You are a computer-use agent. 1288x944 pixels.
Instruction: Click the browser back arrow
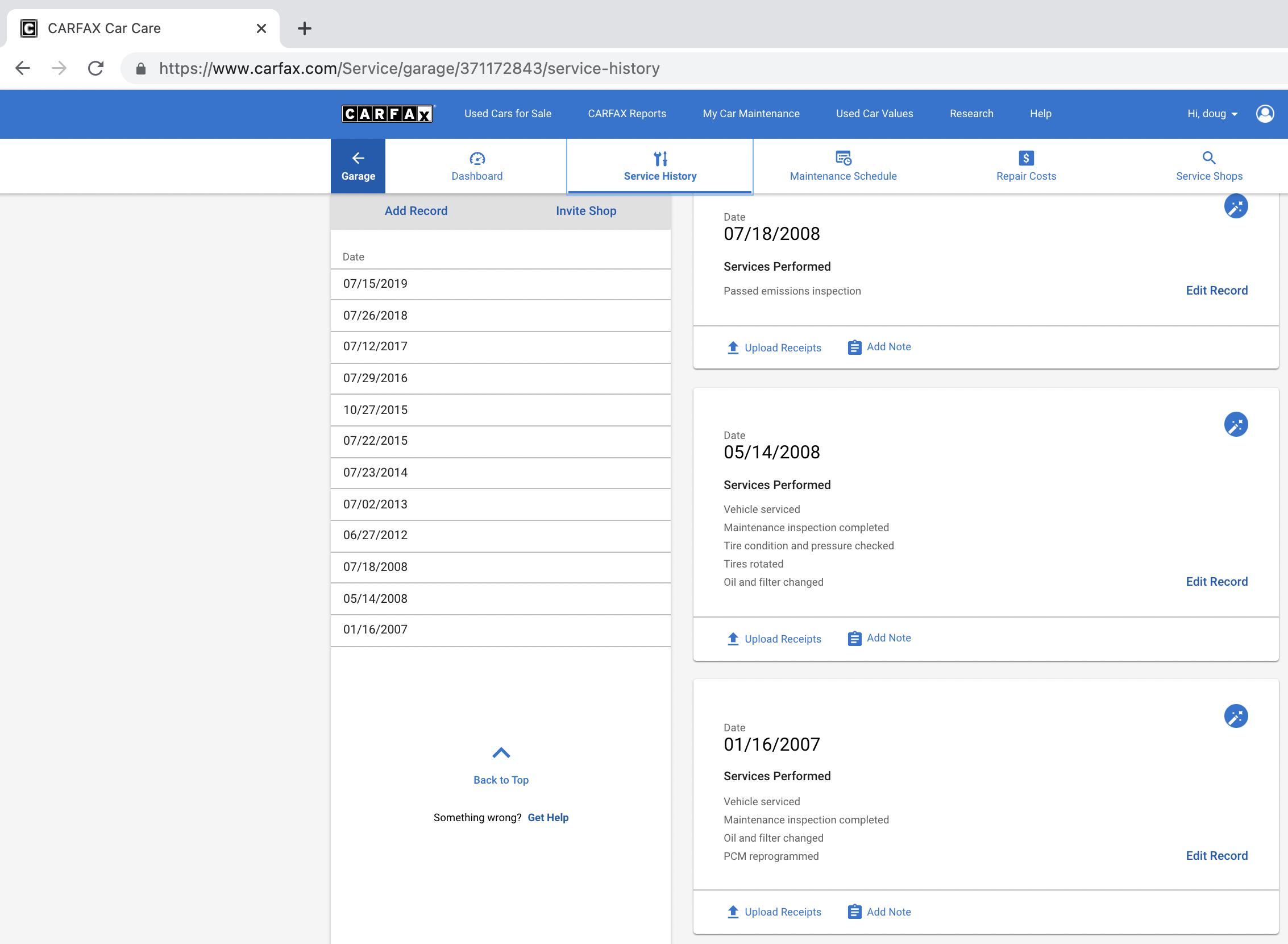(x=23, y=69)
